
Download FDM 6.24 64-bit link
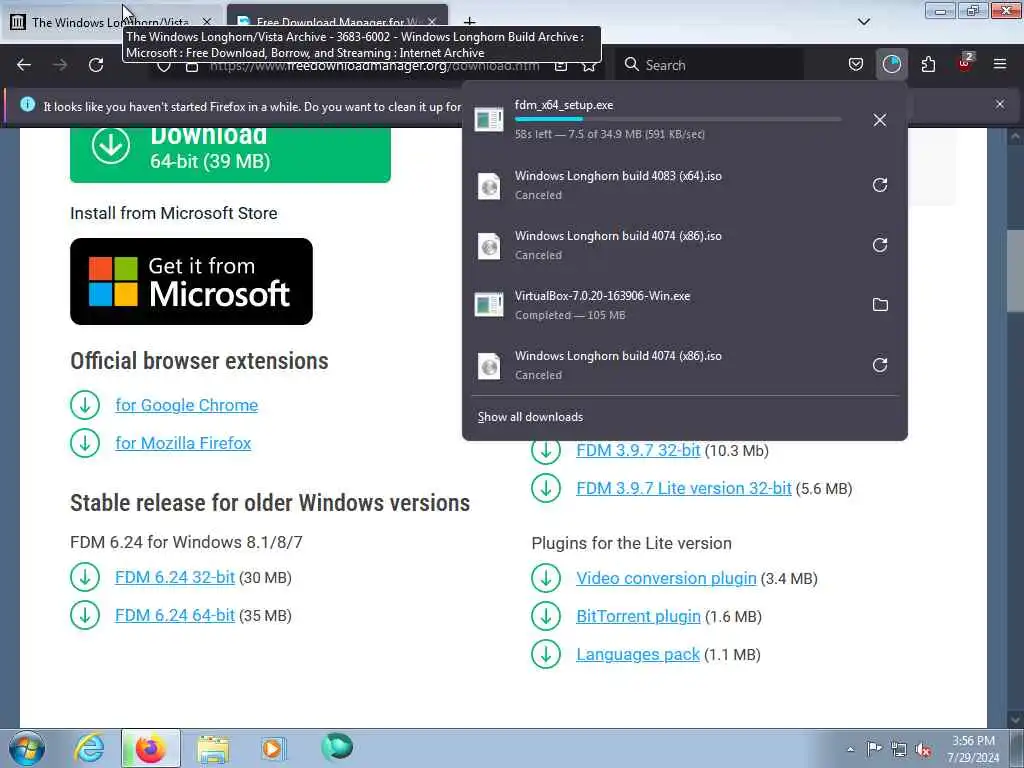[x=174, y=615]
